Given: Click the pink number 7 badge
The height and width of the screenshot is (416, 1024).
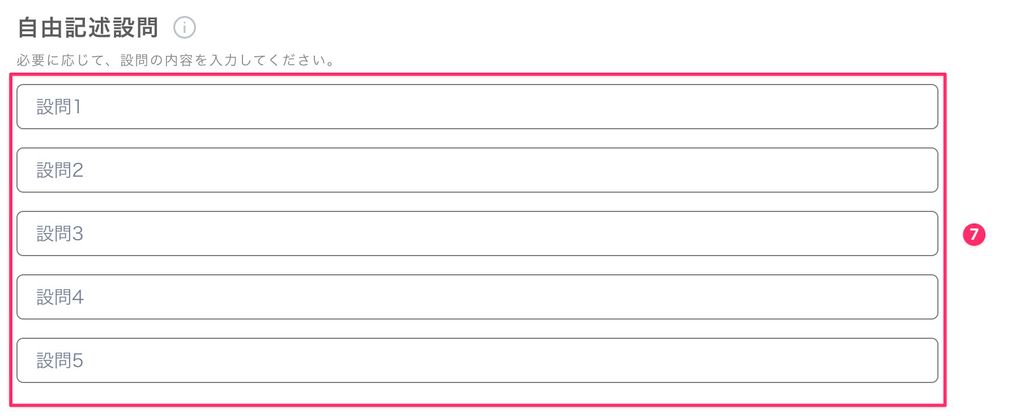Looking at the screenshot, I should (x=975, y=234).
